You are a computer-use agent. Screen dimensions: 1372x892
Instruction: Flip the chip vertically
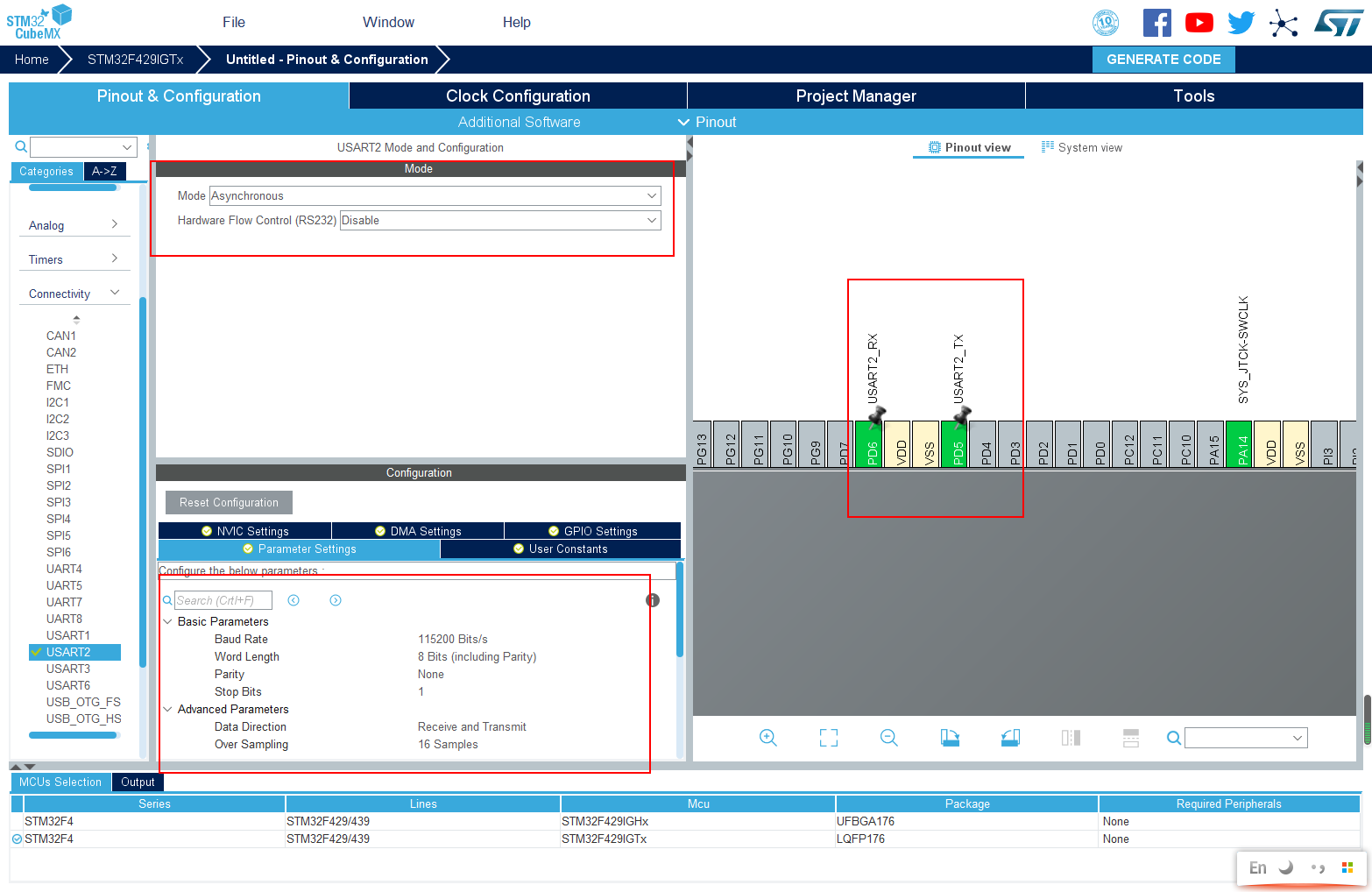tap(1131, 738)
